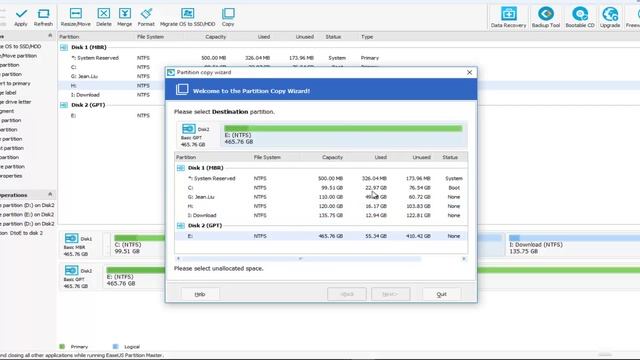Collapse the top sidebar section

click(x=50, y=36)
